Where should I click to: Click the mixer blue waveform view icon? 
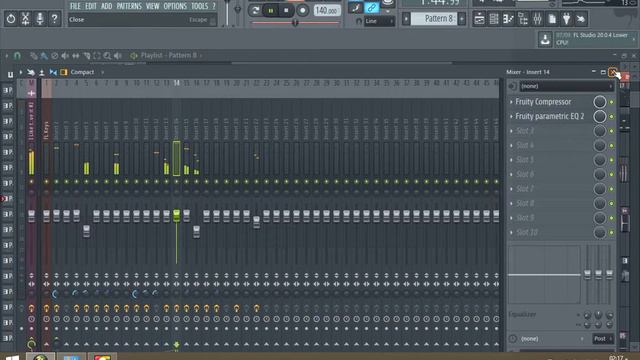tap(53, 72)
